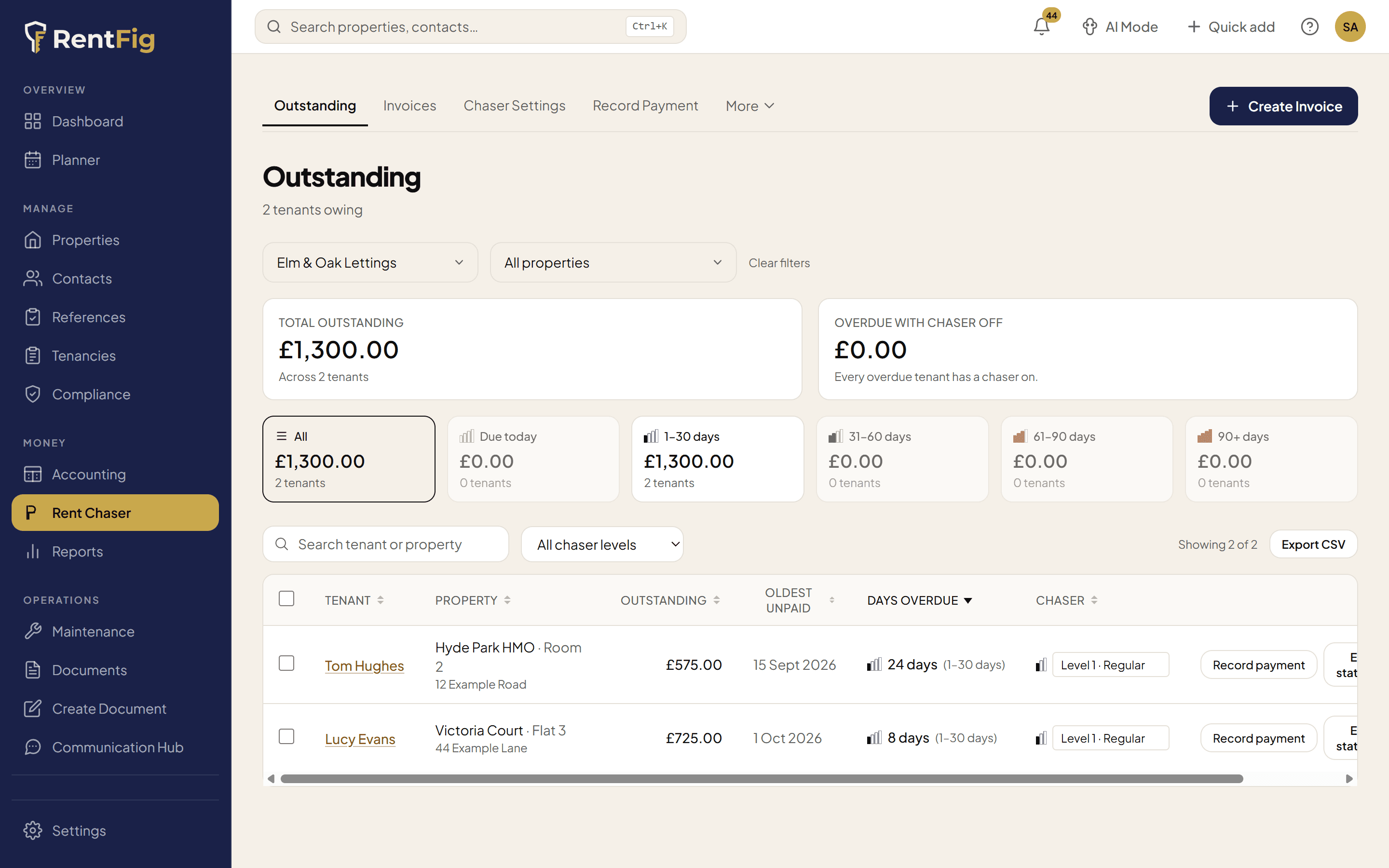1389x868 pixels.
Task: Click the RentFig logo
Action: pos(90,38)
